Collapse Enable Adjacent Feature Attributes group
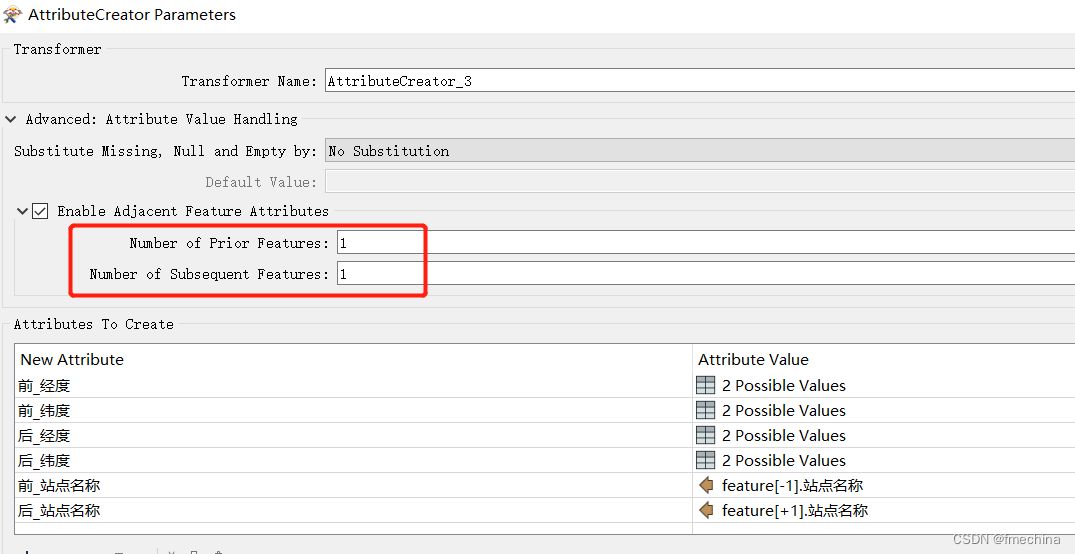Screen dimensions: 1075x554 click(23, 211)
